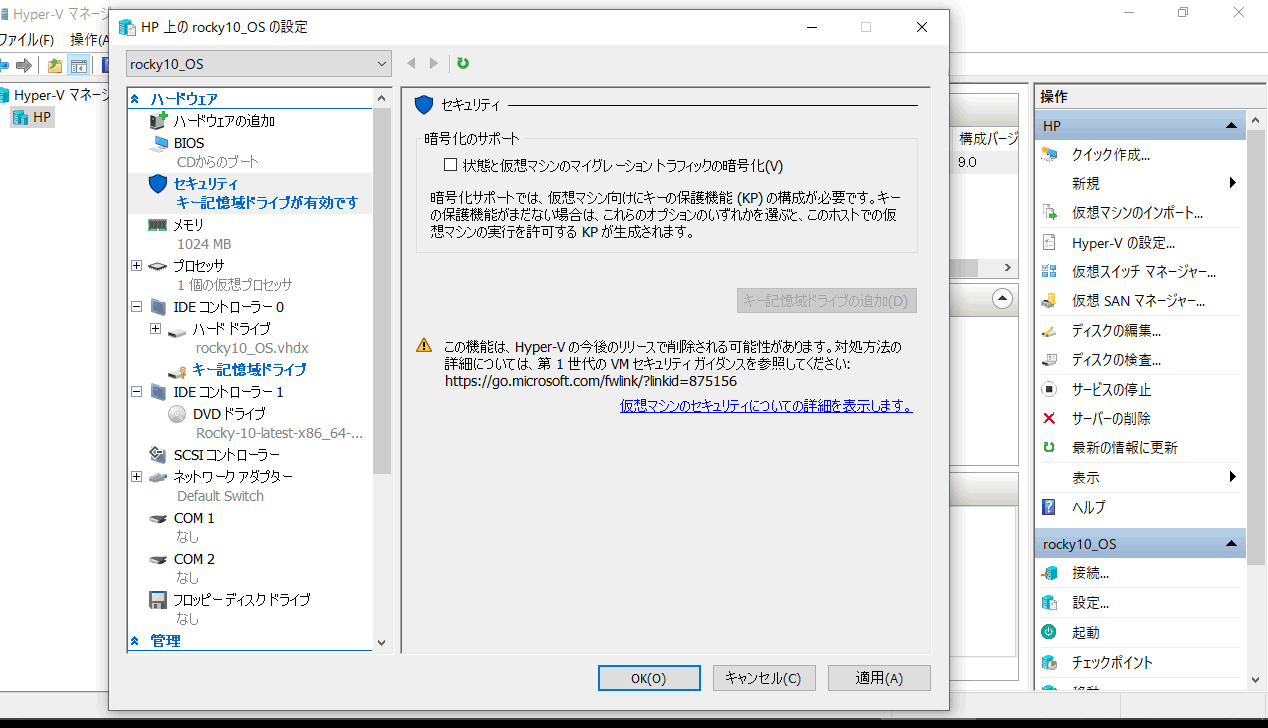
Task: Click the OK(O) button
Action: click(649, 678)
